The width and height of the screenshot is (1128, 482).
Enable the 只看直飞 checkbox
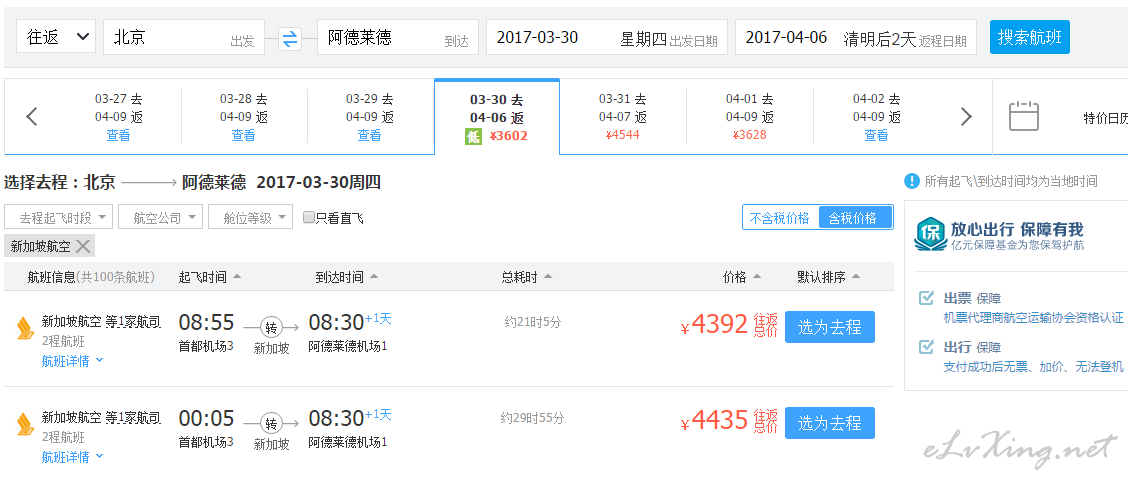[x=309, y=217]
